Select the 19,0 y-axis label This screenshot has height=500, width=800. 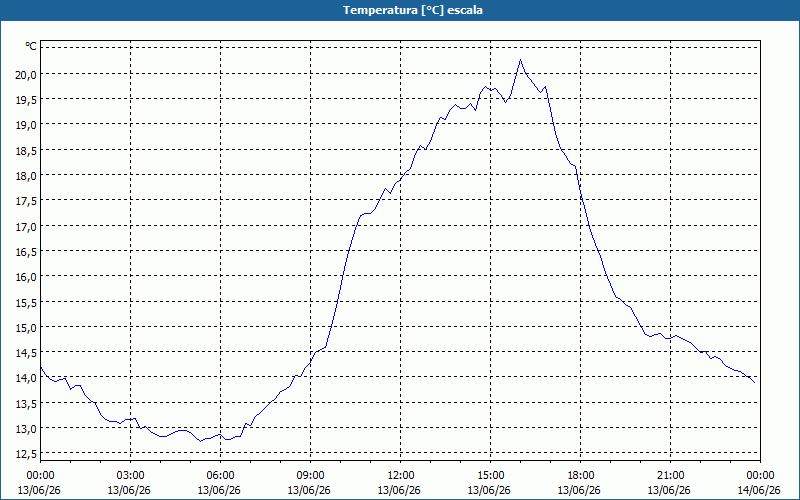(x=27, y=125)
